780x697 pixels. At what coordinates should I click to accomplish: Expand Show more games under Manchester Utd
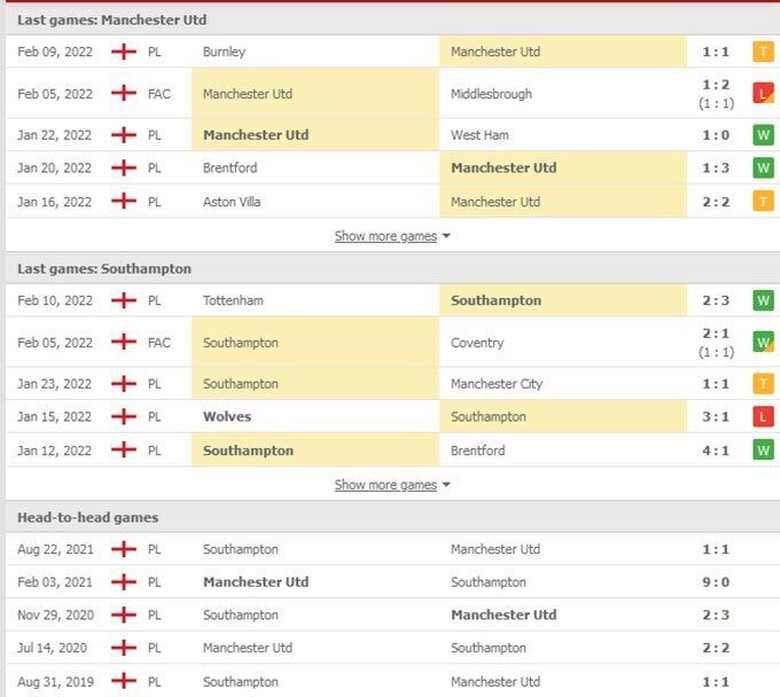[x=385, y=236]
